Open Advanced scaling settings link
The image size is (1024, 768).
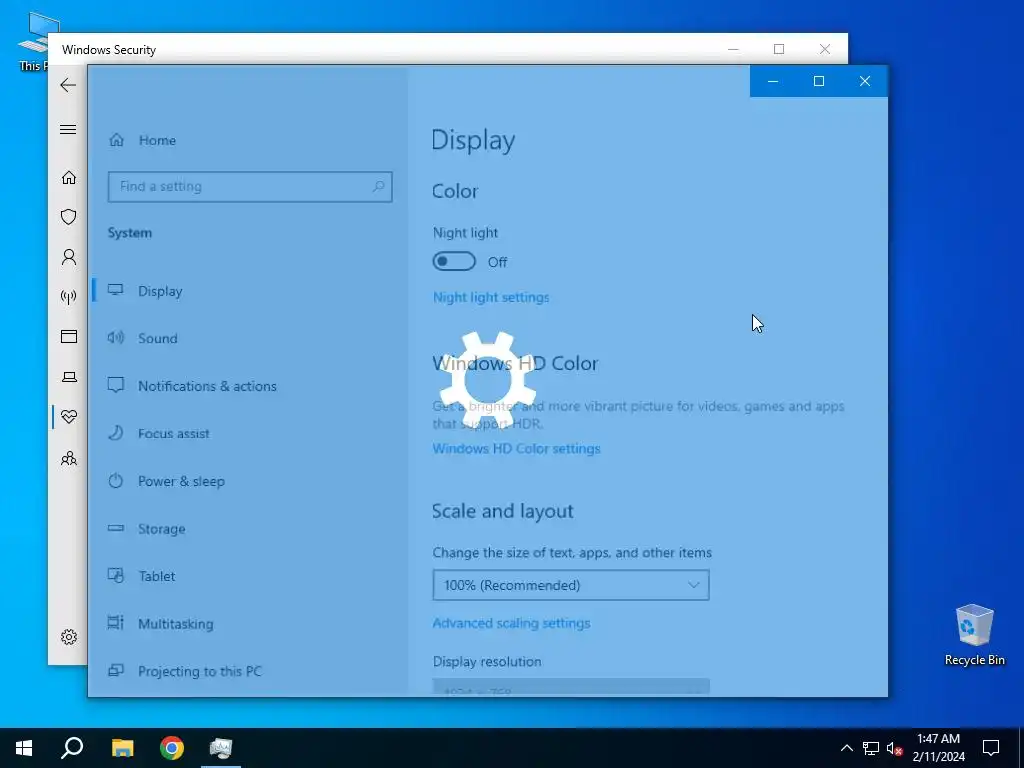511,623
